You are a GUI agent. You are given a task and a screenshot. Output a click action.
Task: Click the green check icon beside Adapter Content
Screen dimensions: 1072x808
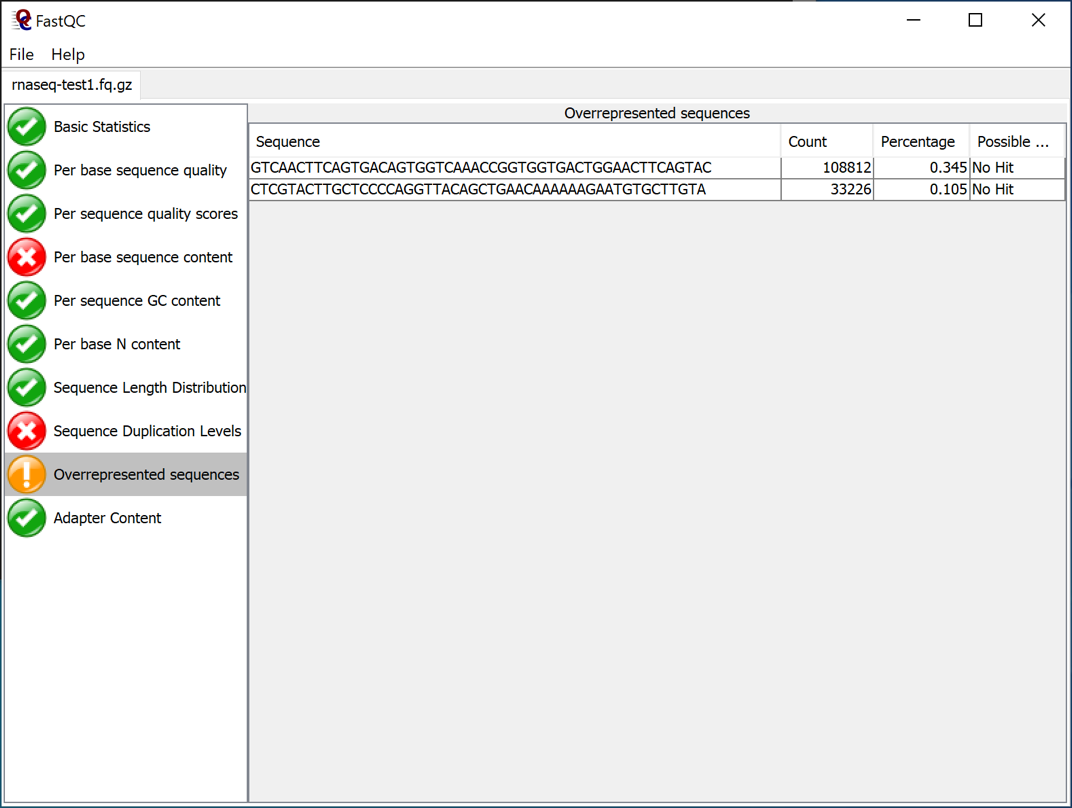tap(27, 518)
